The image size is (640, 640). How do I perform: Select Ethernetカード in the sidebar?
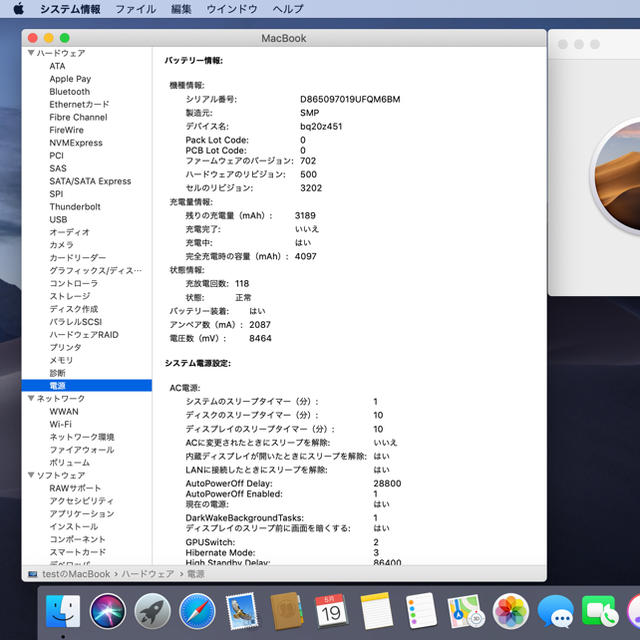[79, 104]
